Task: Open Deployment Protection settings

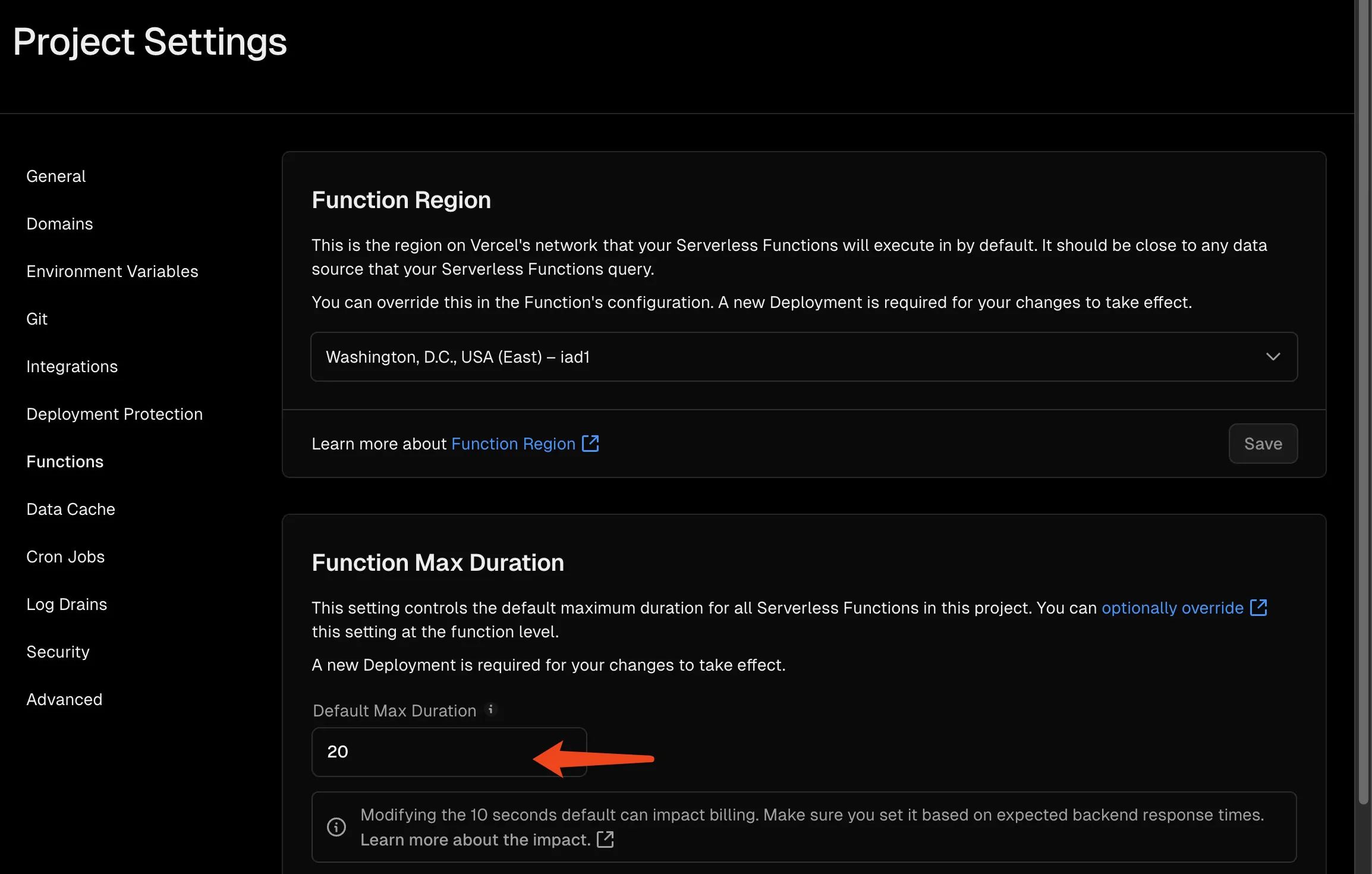Action: pos(115,414)
